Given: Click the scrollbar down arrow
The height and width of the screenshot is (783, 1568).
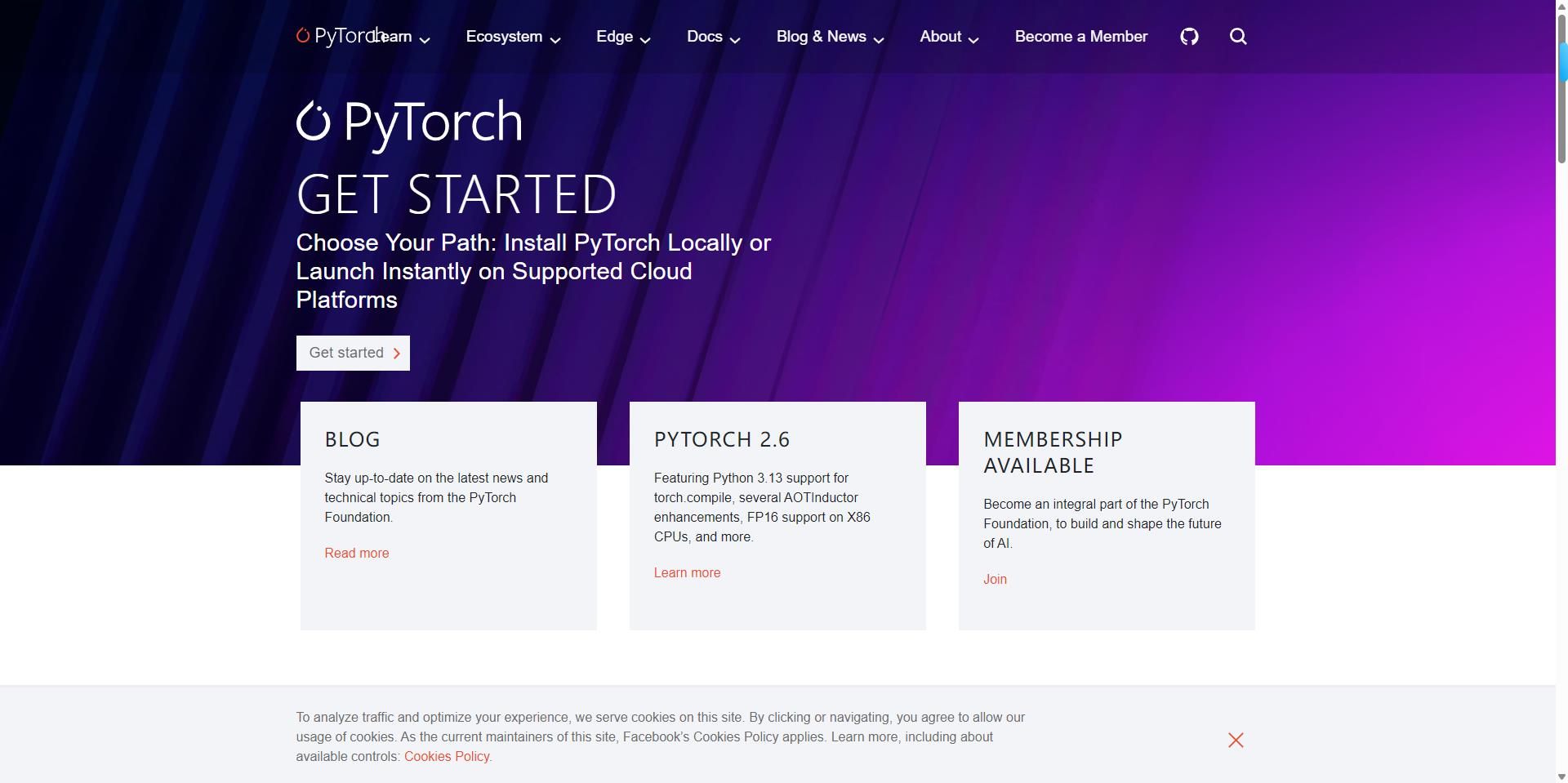Looking at the screenshot, I should pos(1562,776).
